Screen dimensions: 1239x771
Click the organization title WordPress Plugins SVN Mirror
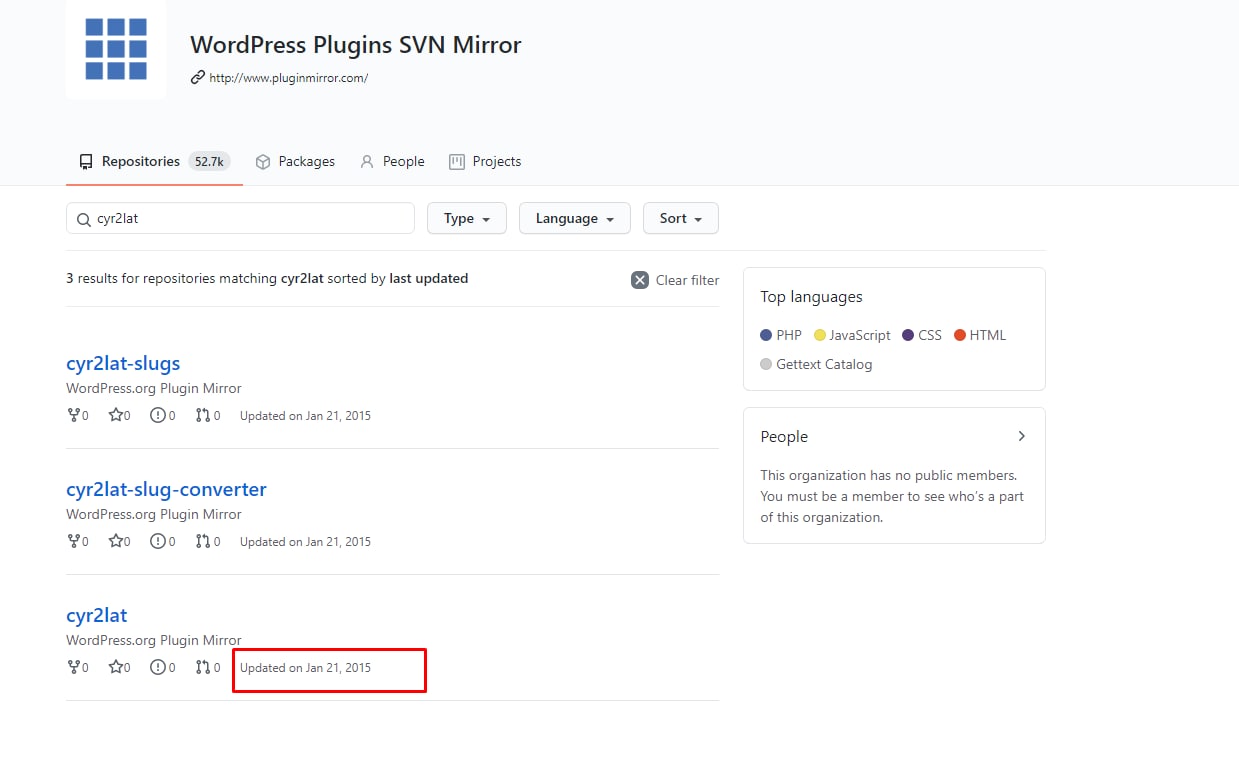[x=356, y=45]
